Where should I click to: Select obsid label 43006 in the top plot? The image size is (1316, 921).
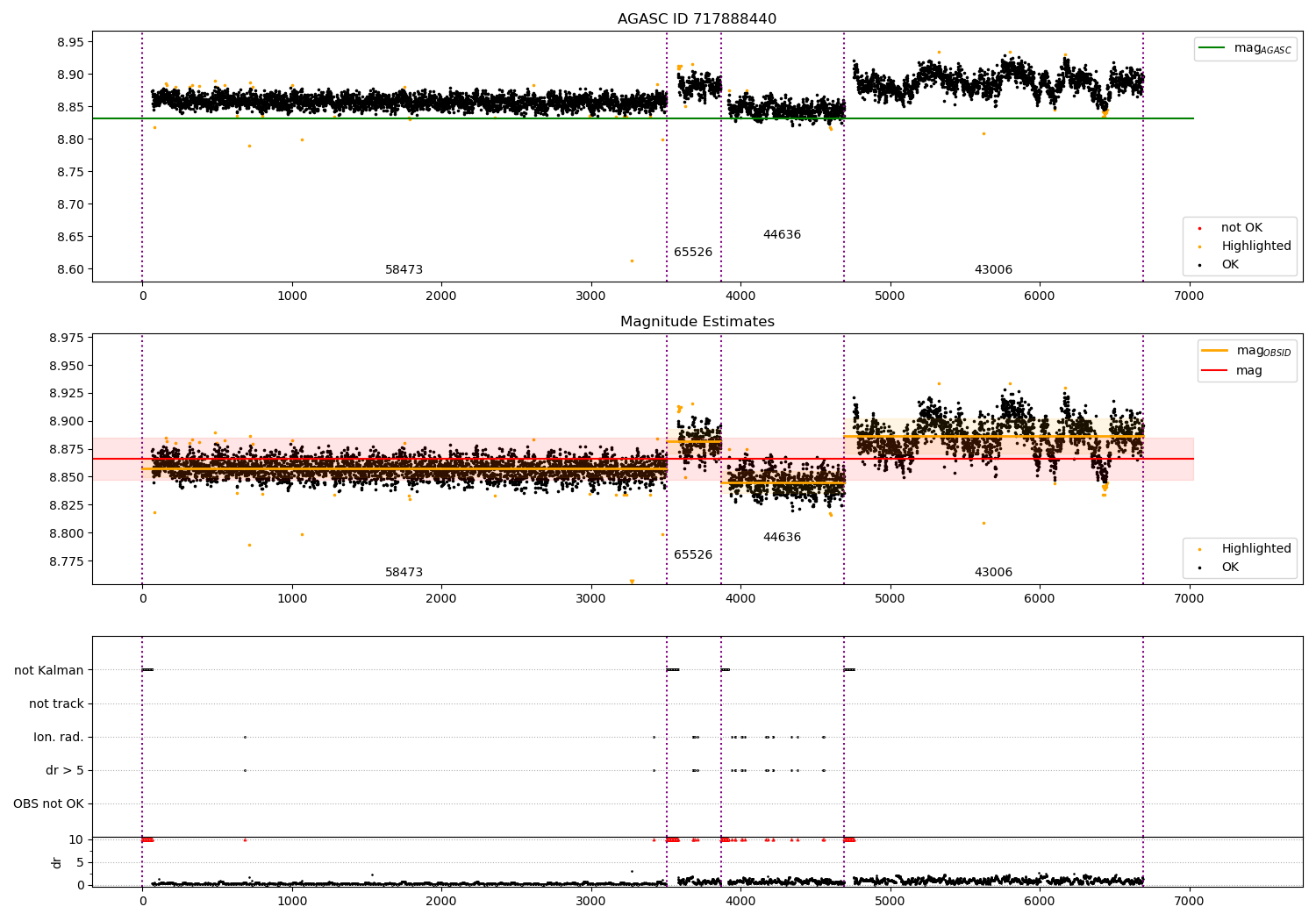[993, 270]
